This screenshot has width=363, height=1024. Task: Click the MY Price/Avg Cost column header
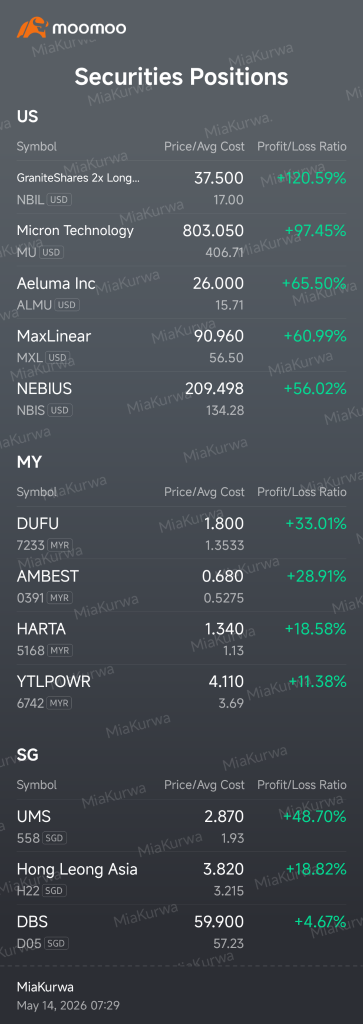(x=204, y=492)
